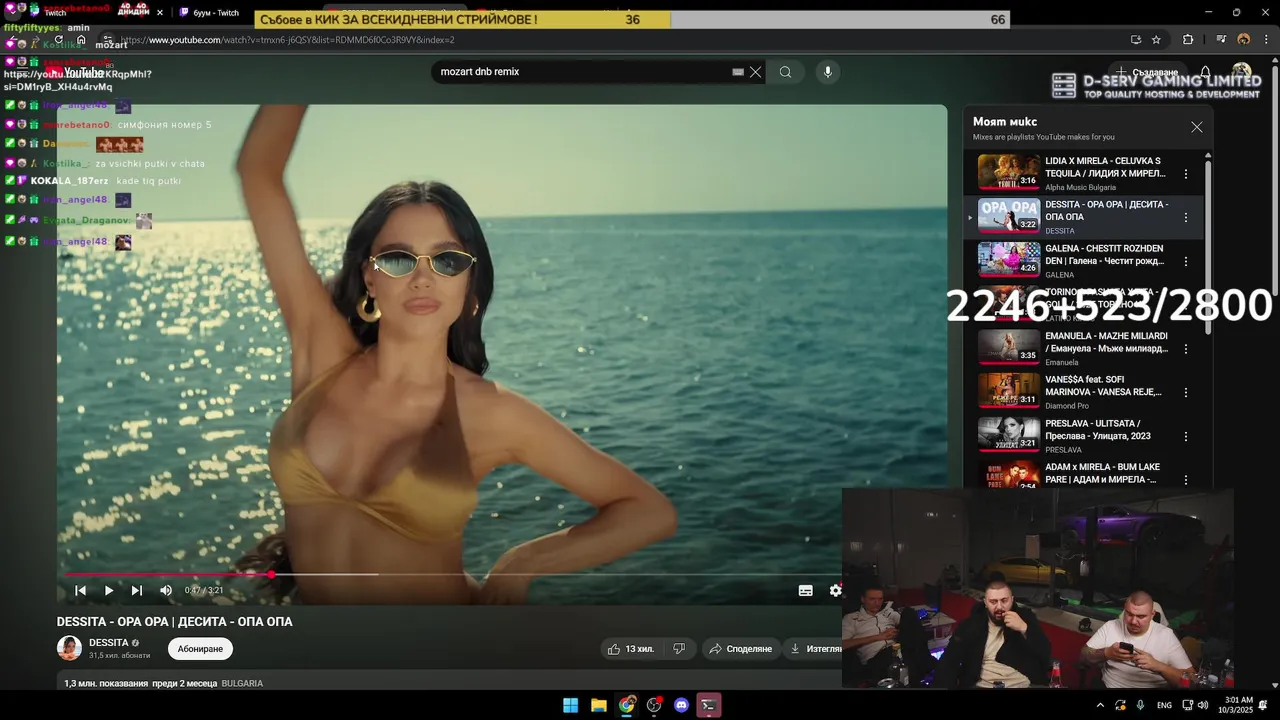Open Chrome from the taskbar
The width and height of the screenshot is (1280, 720).
[x=626, y=705]
